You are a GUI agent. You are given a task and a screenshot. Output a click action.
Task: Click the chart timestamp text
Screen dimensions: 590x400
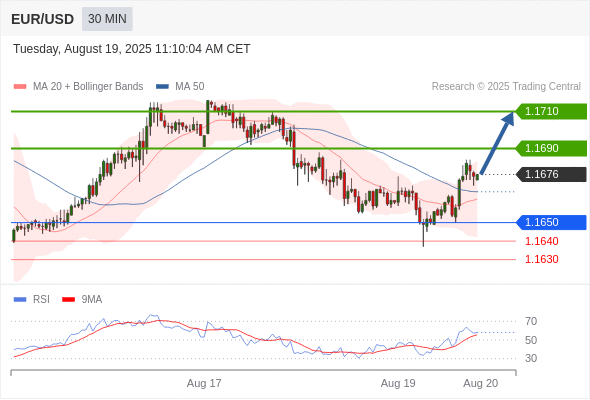(132, 49)
